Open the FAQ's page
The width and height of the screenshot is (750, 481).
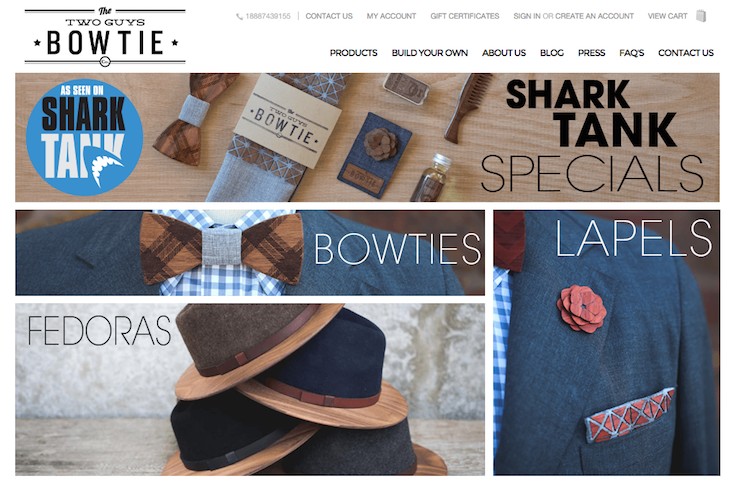point(632,53)
